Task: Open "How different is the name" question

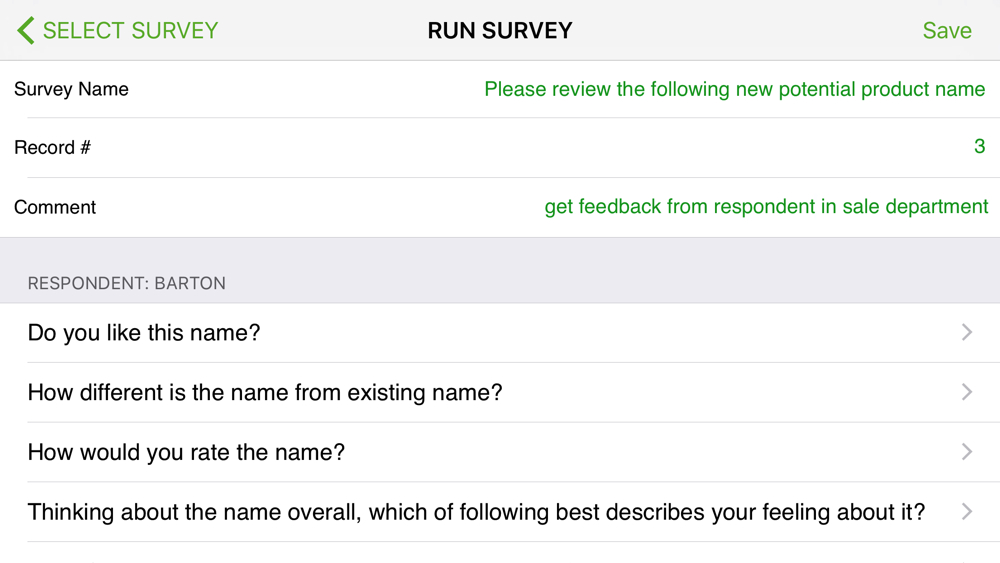Action: (x=500, y=393)
